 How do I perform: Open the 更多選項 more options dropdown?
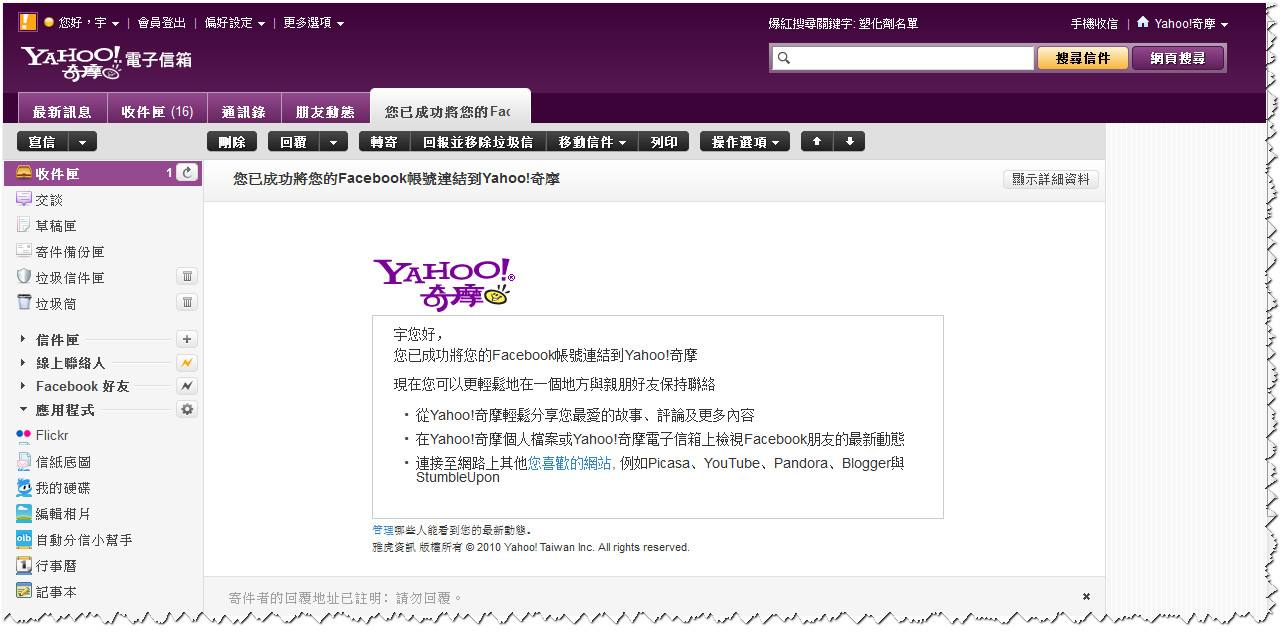coord(314,23)
